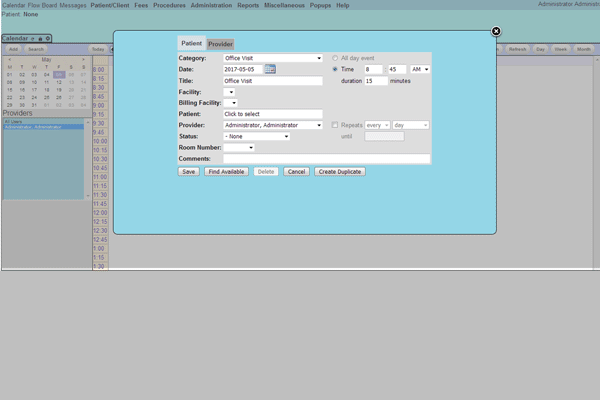Expand the Provider dropdown list
Viewport: 600px width, 400px height.
273,125
